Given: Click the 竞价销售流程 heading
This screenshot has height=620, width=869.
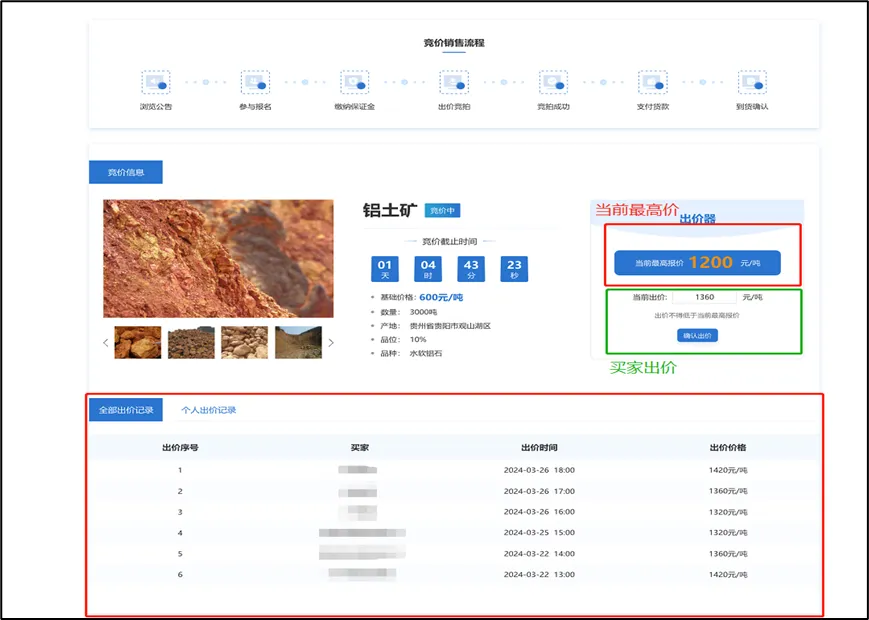Looking at the screenshot, I should (454, 43).
